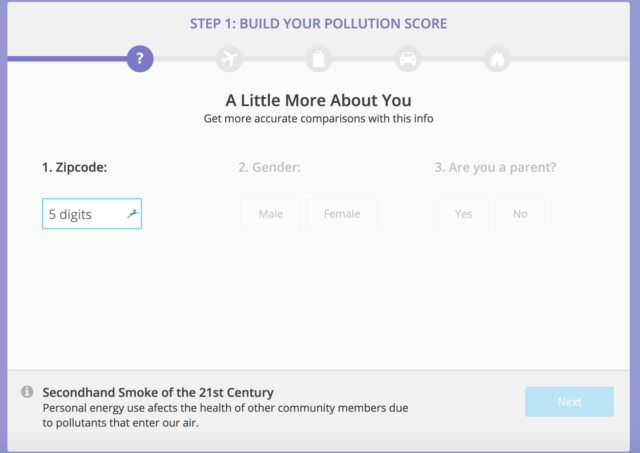Choose Female as gender
Image resolution: width=640 pixels, height=453 pixels.
pos(342,214)
